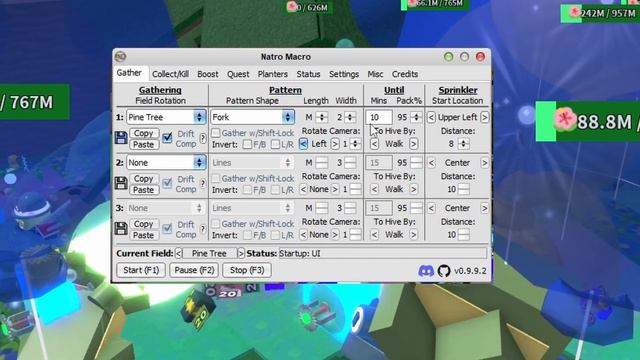Adjust row 1 rotate camera count stepper

(x=355, y=144)
